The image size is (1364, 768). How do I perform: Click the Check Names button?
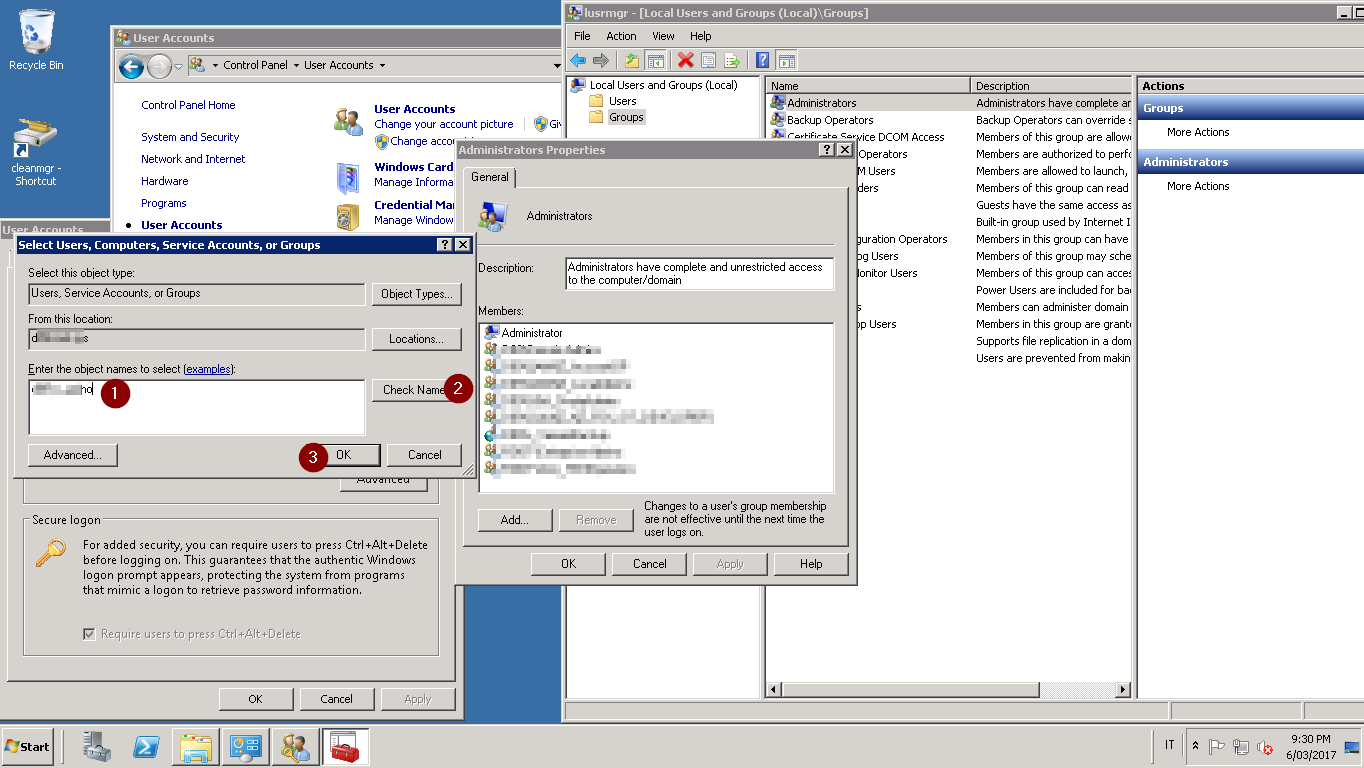pos(415,390)
